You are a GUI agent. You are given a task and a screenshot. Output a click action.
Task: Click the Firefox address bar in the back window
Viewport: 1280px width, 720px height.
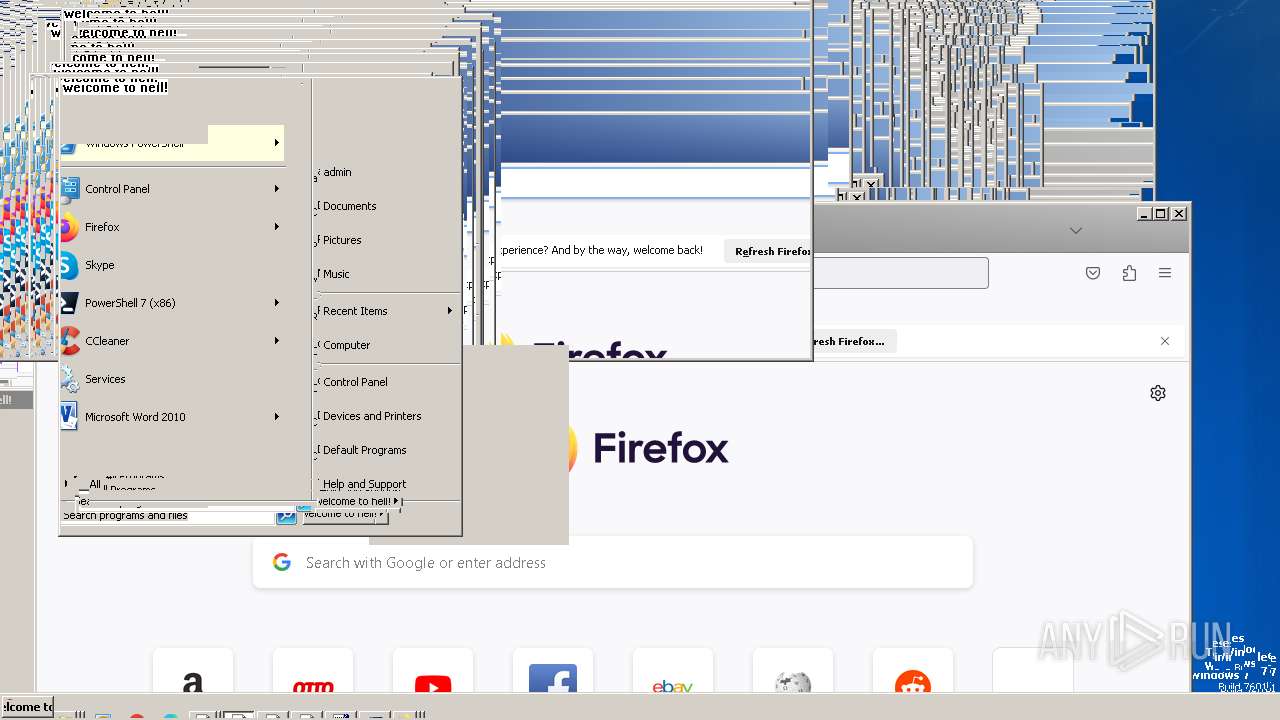click(900, 273)
